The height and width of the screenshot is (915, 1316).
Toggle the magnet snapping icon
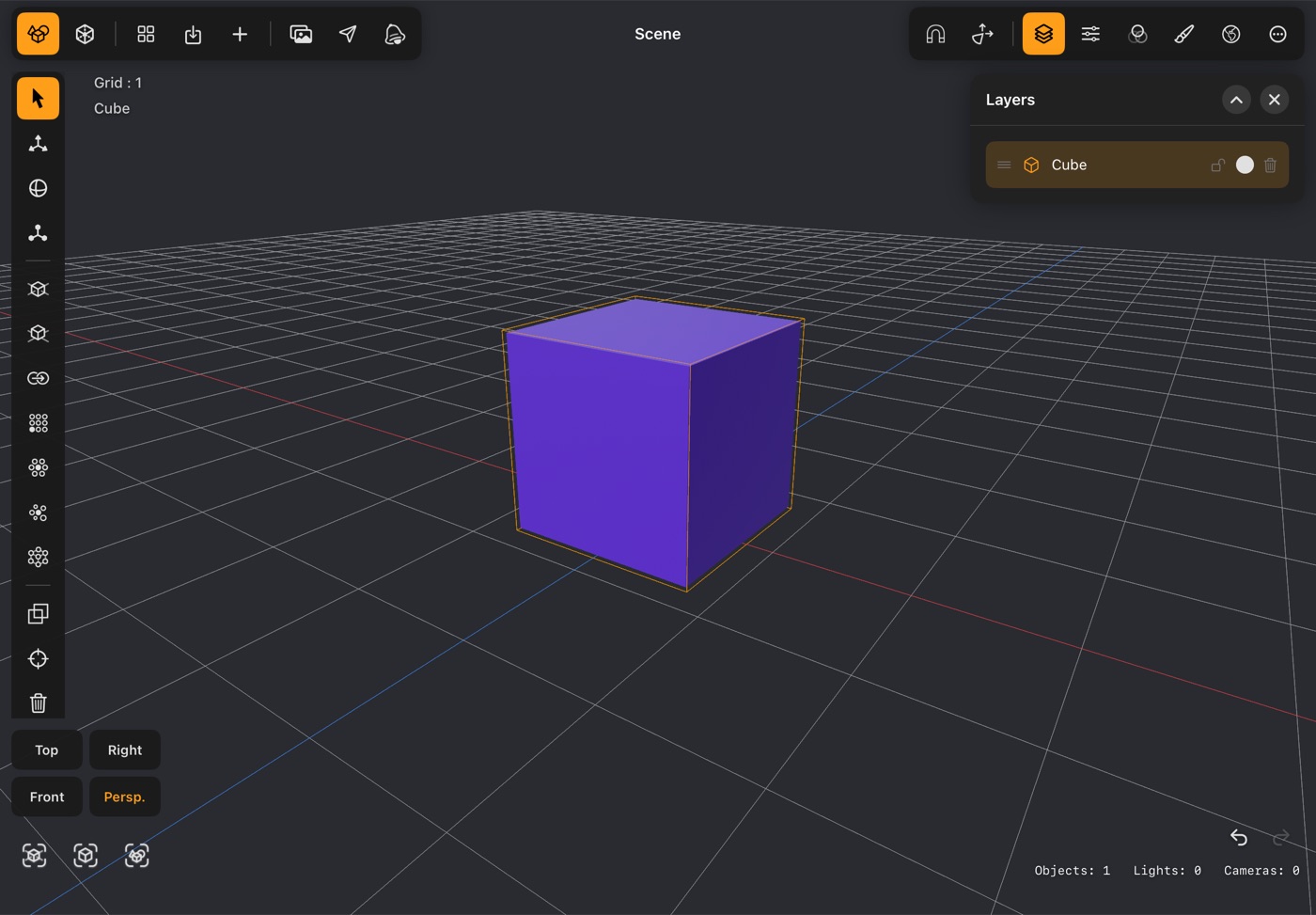pos(935,34)
